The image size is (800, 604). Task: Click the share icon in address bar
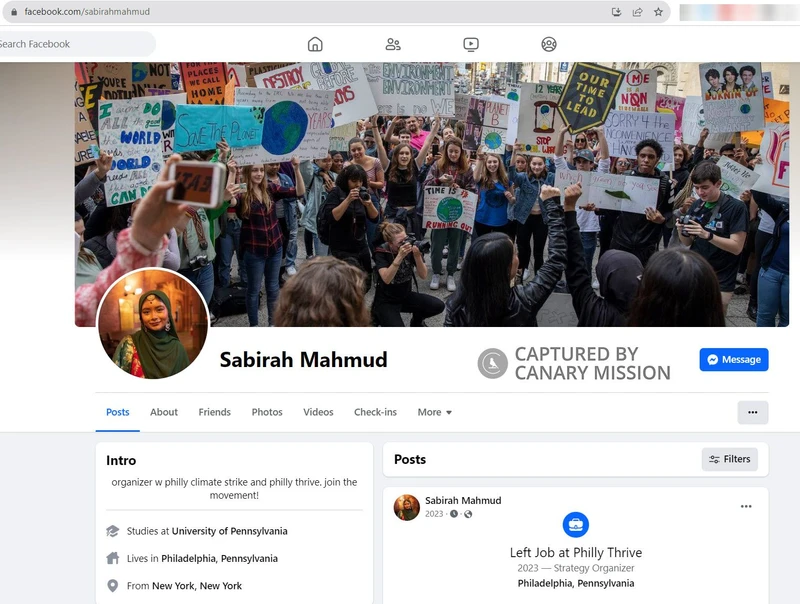tap(637, 12)
